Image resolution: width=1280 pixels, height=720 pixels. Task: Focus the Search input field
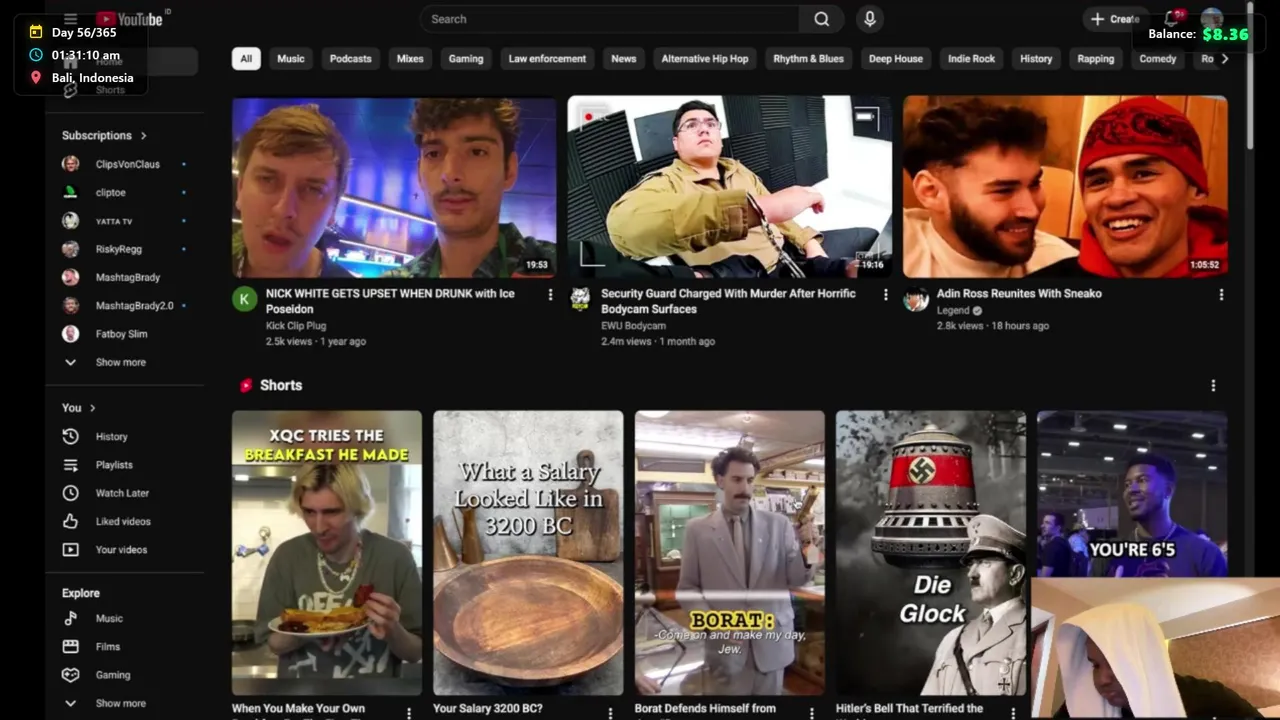coord(610,19)
